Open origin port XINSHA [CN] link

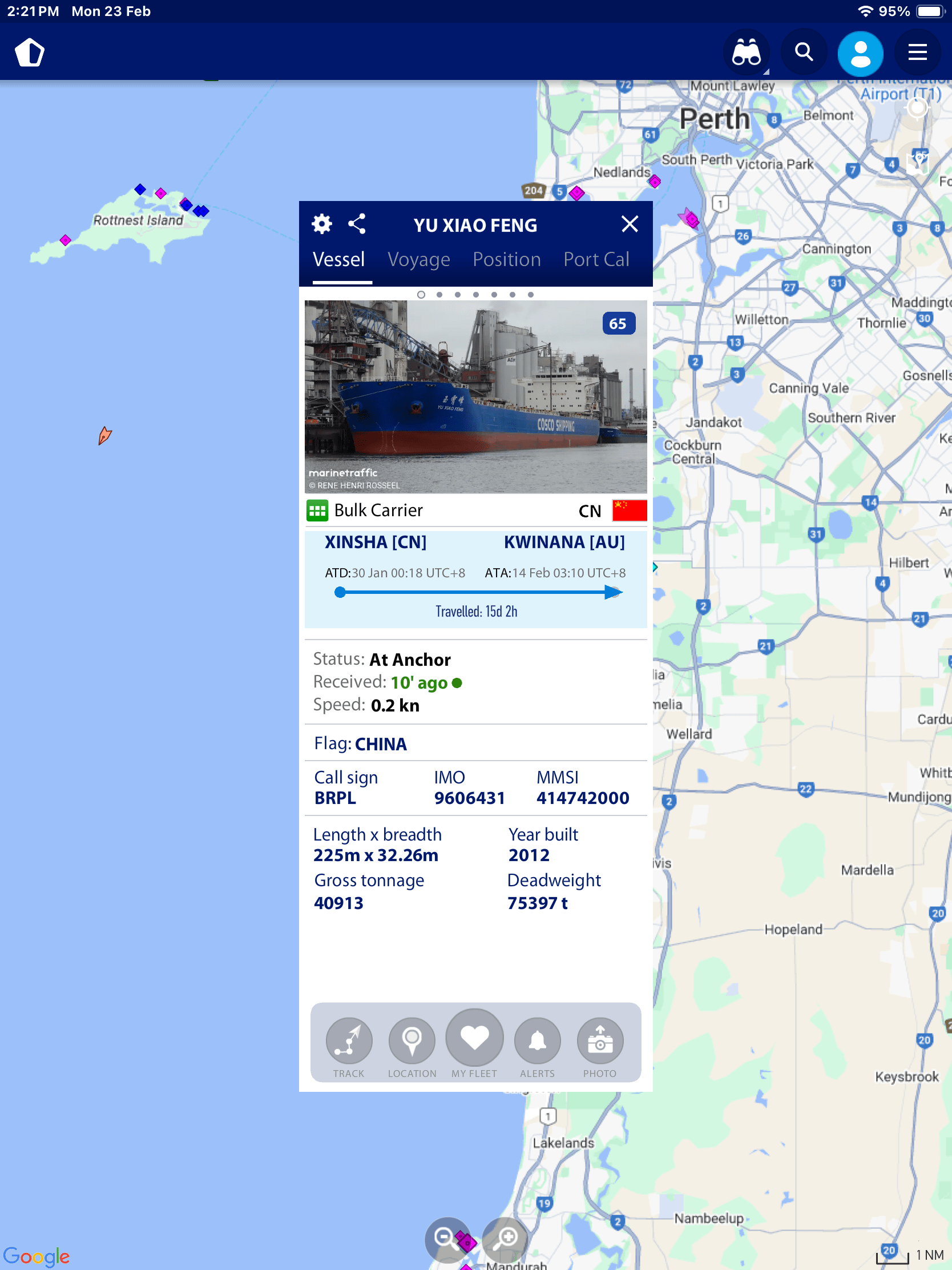[376, 542]
